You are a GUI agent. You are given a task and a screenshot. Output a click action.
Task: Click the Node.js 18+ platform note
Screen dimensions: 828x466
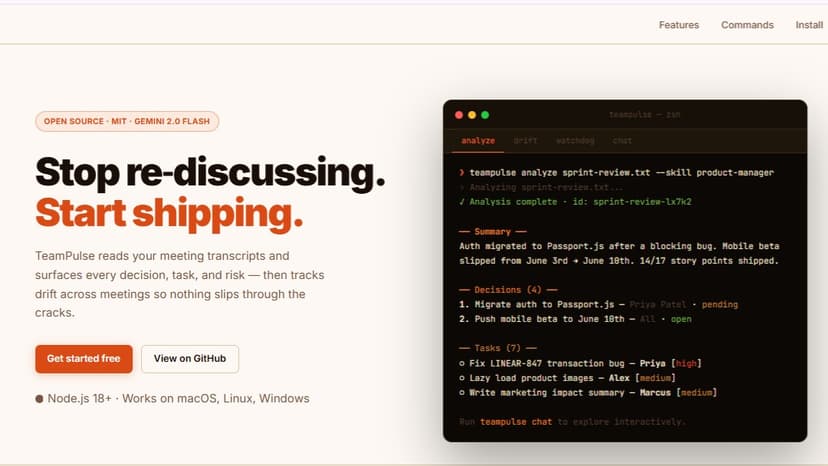coord(178,399)
